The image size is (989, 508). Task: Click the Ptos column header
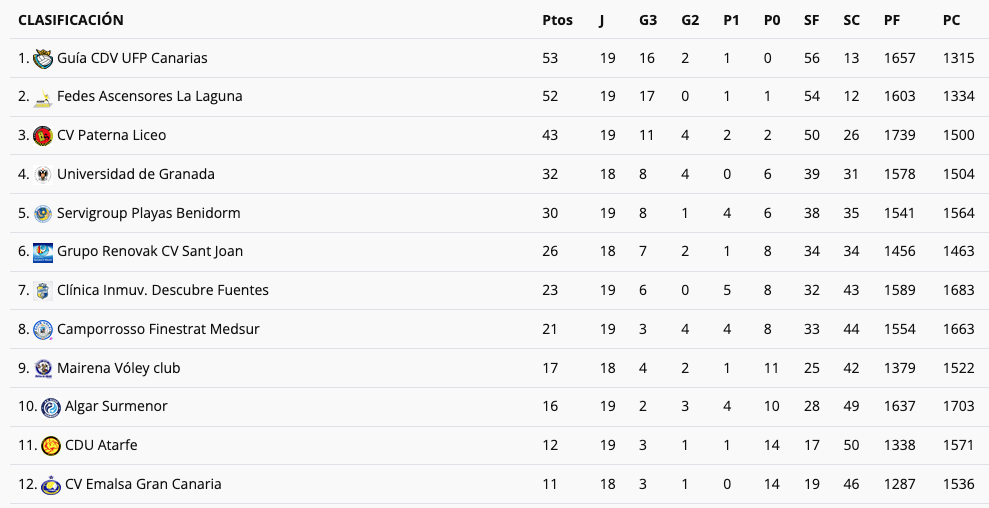pyautogui.click(x=557, y=20)
